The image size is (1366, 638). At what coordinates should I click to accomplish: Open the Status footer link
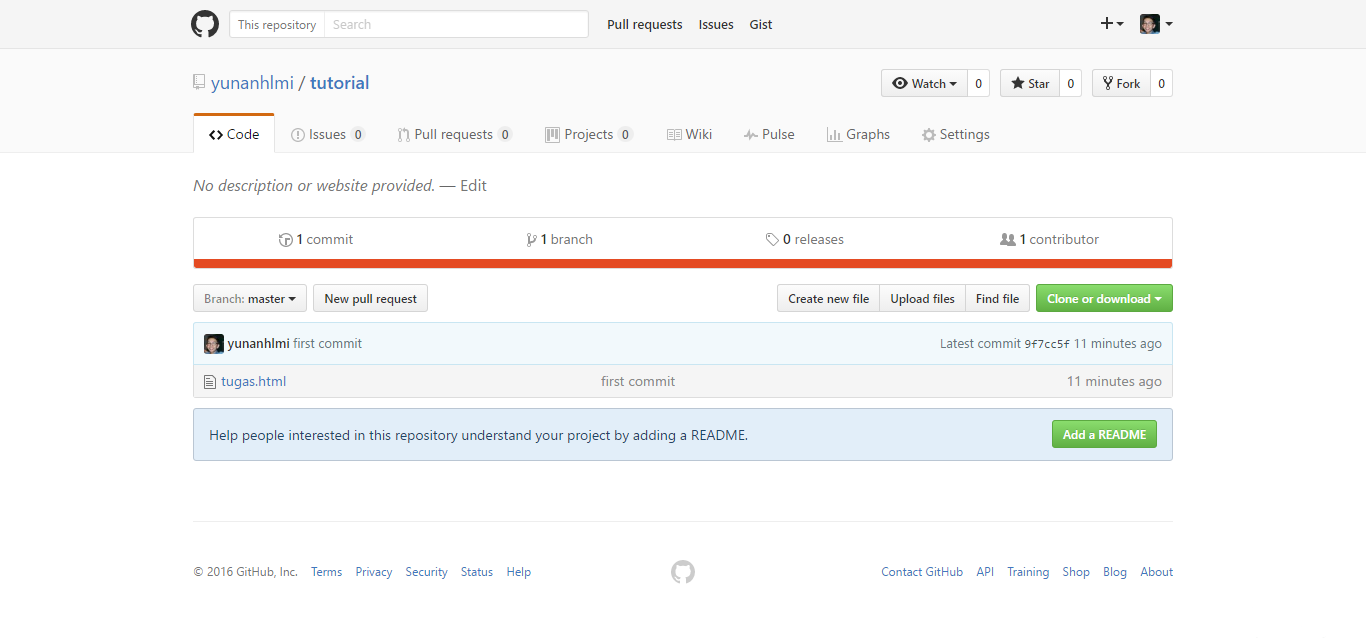(477, 572)
